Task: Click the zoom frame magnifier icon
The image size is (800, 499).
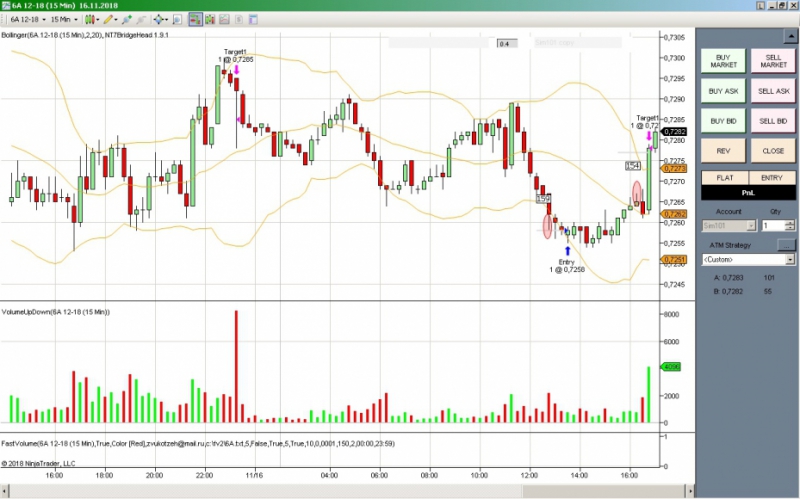Action: click(x=177, y=19)
